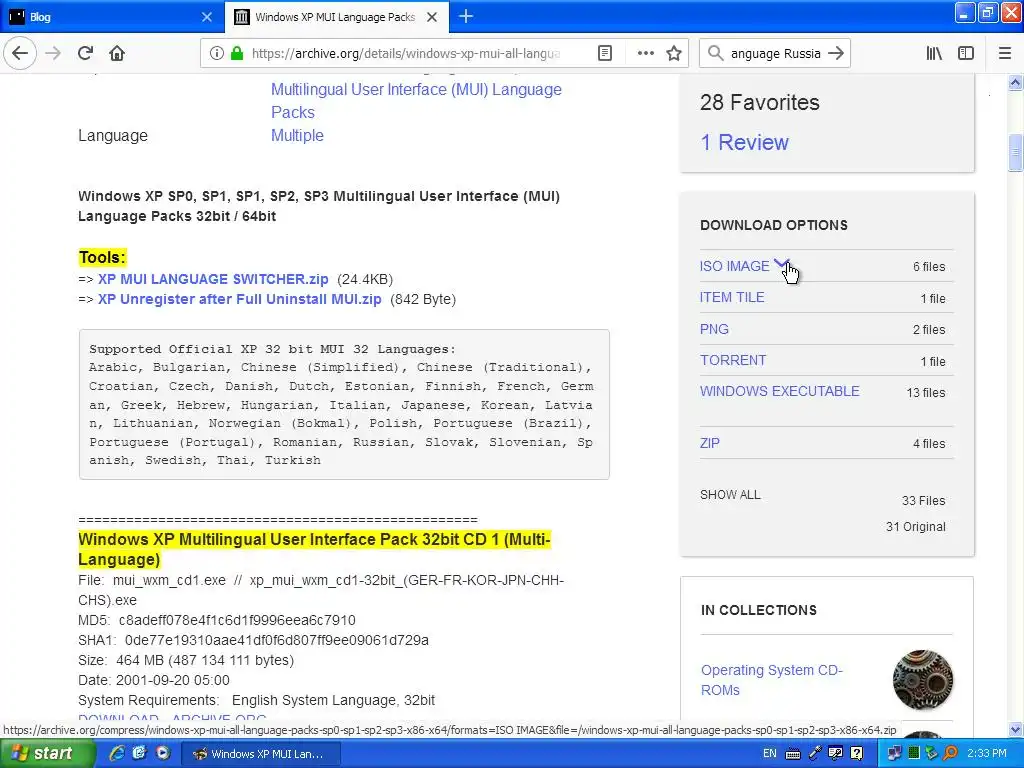
Task: Toggle reader view in address bar
Action: point(605,53)
